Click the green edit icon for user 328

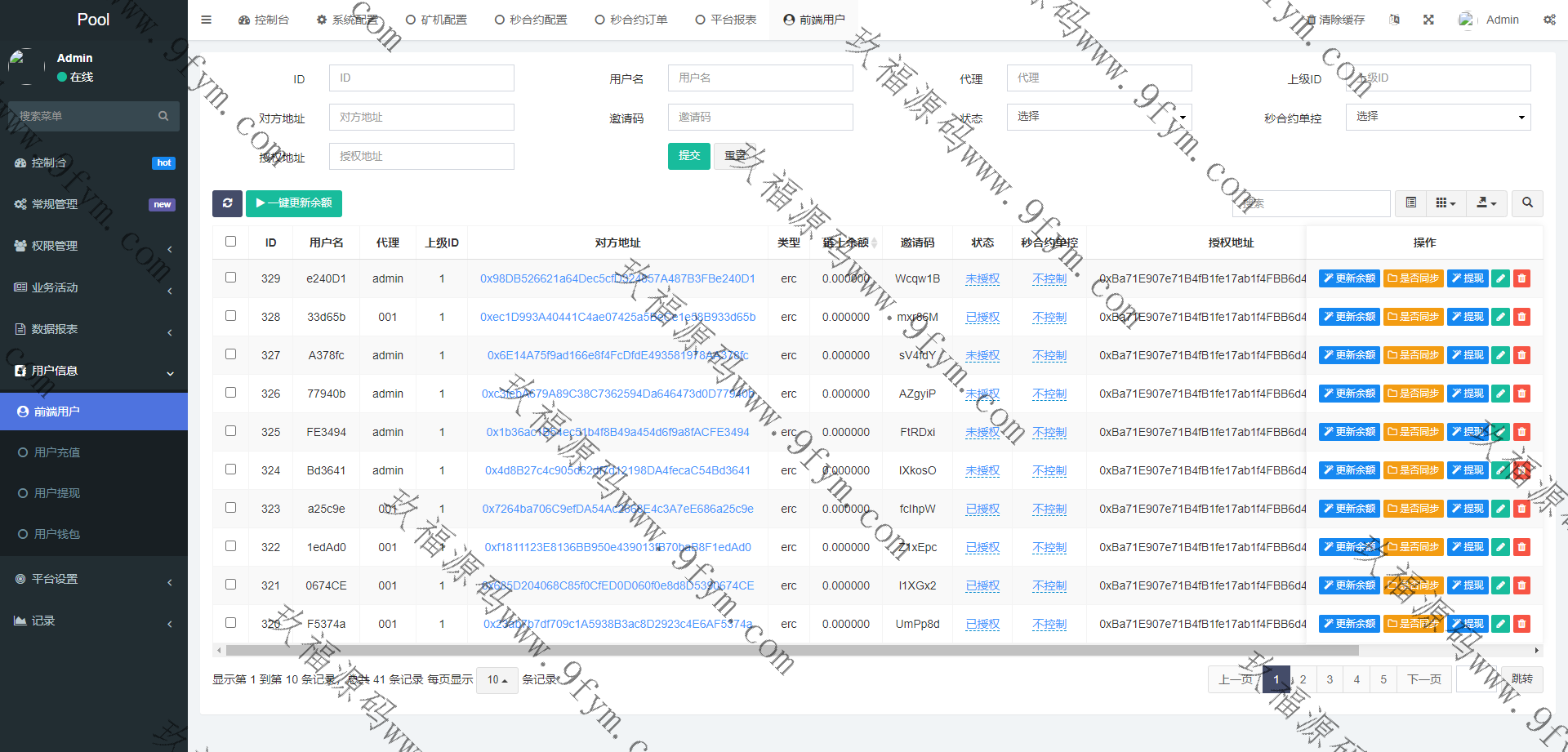click(x=1500, y=317)
